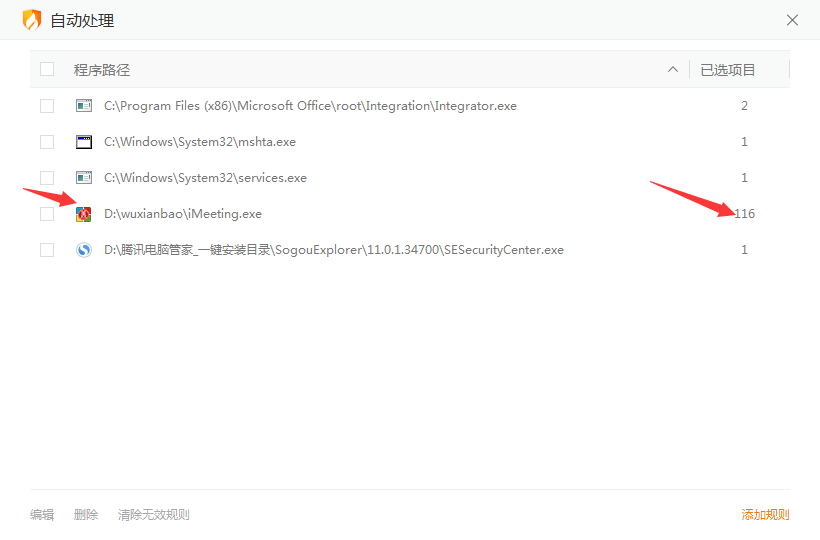This screenshot has width=820, height=540.
Task: Click the 编辑 button at bottom
Action: 42,515
